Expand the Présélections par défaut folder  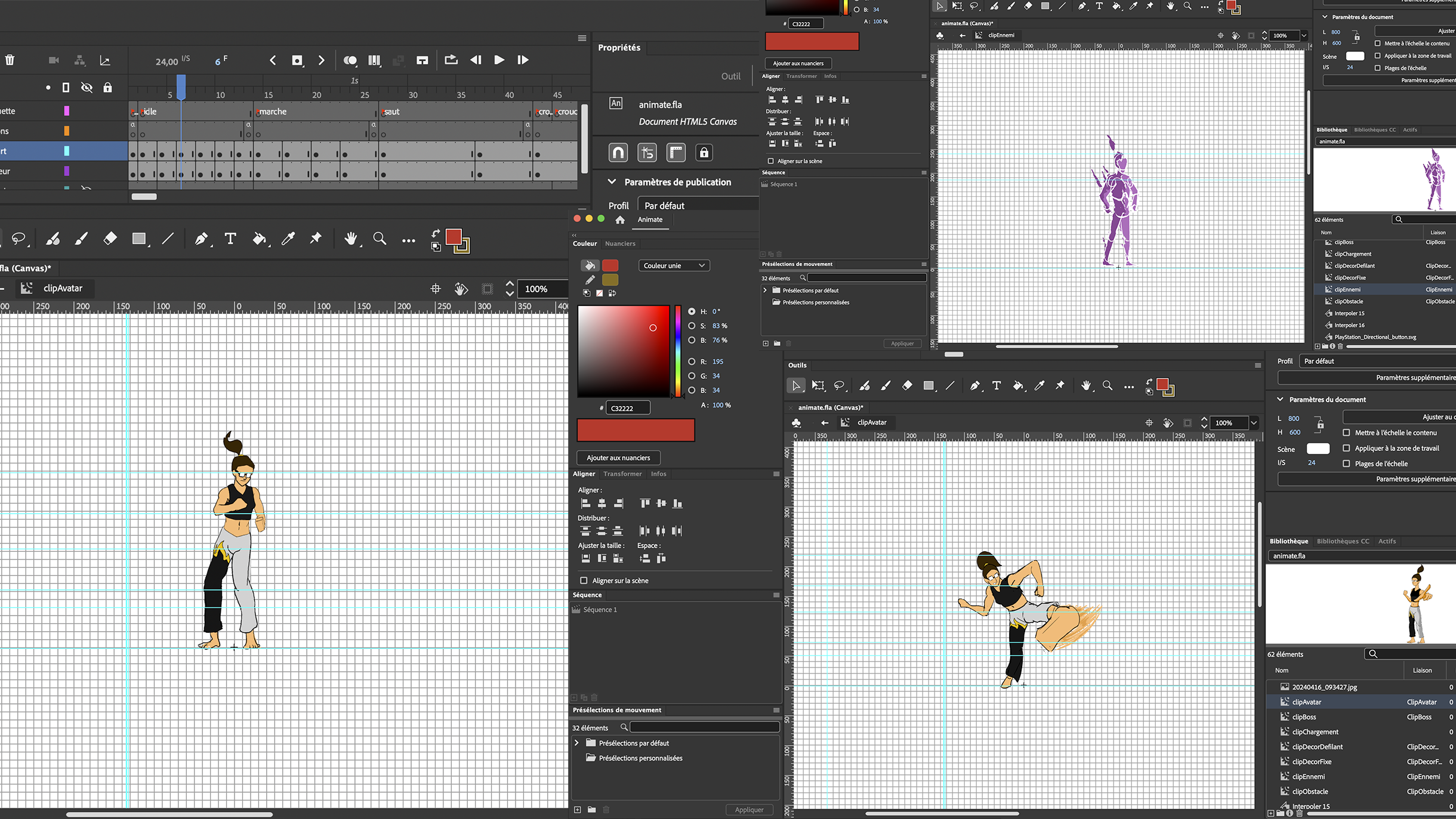(576, 743)
